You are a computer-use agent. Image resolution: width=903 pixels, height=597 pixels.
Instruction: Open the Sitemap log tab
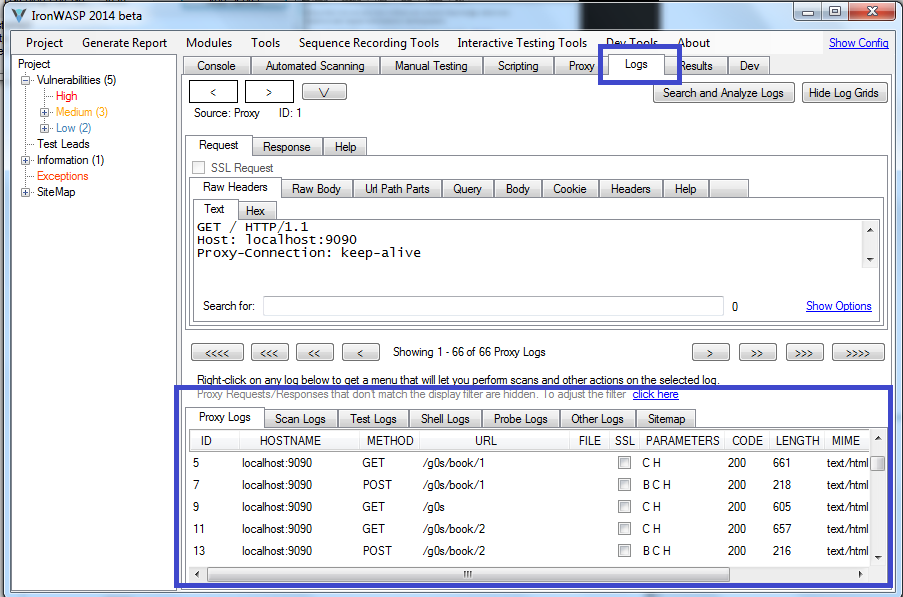[666, 419]
